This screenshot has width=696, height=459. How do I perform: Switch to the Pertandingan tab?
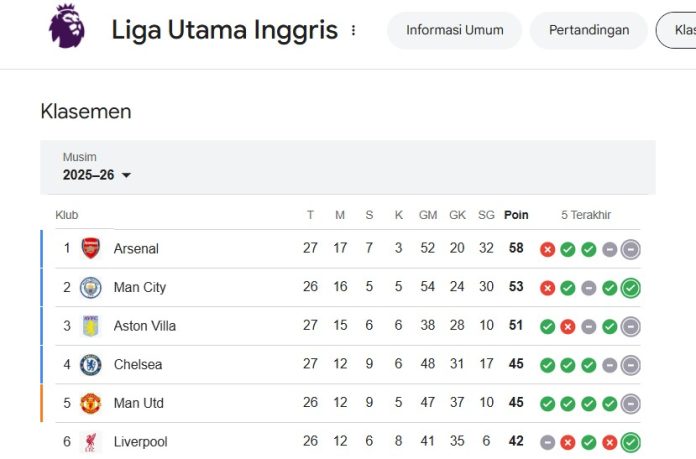click(x=589, y=30)
